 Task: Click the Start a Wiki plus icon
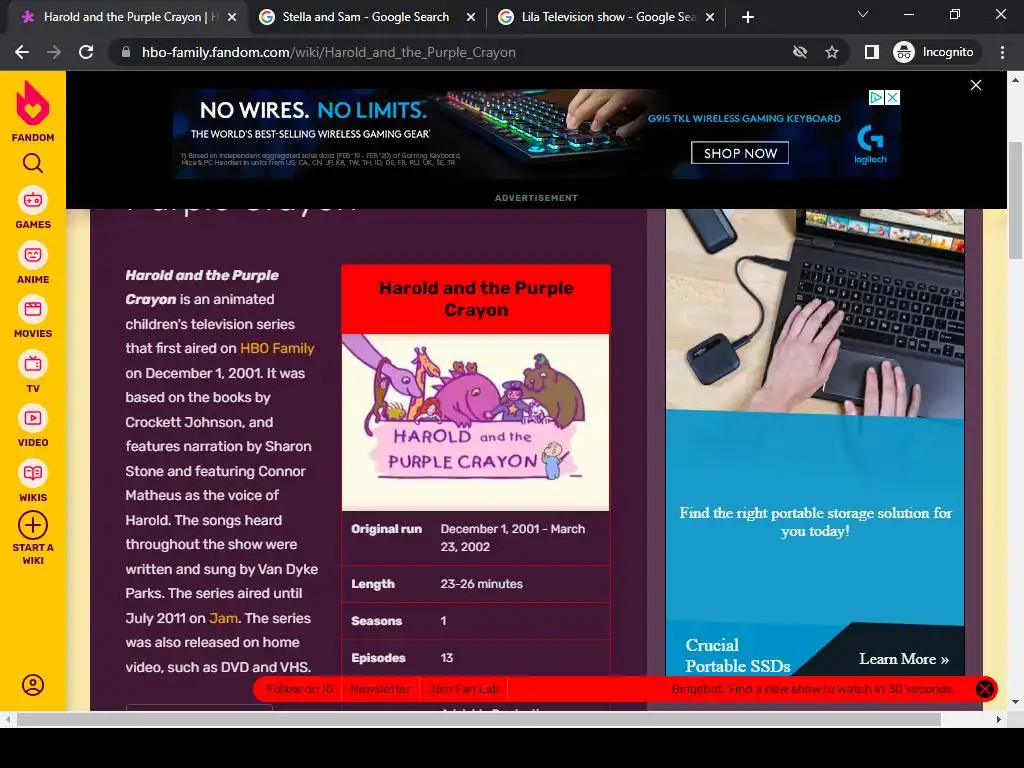[33, 525]
